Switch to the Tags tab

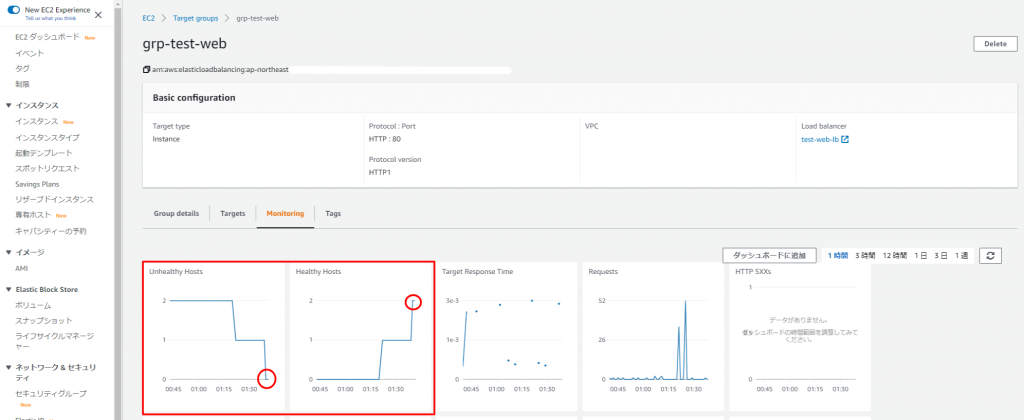333,214
